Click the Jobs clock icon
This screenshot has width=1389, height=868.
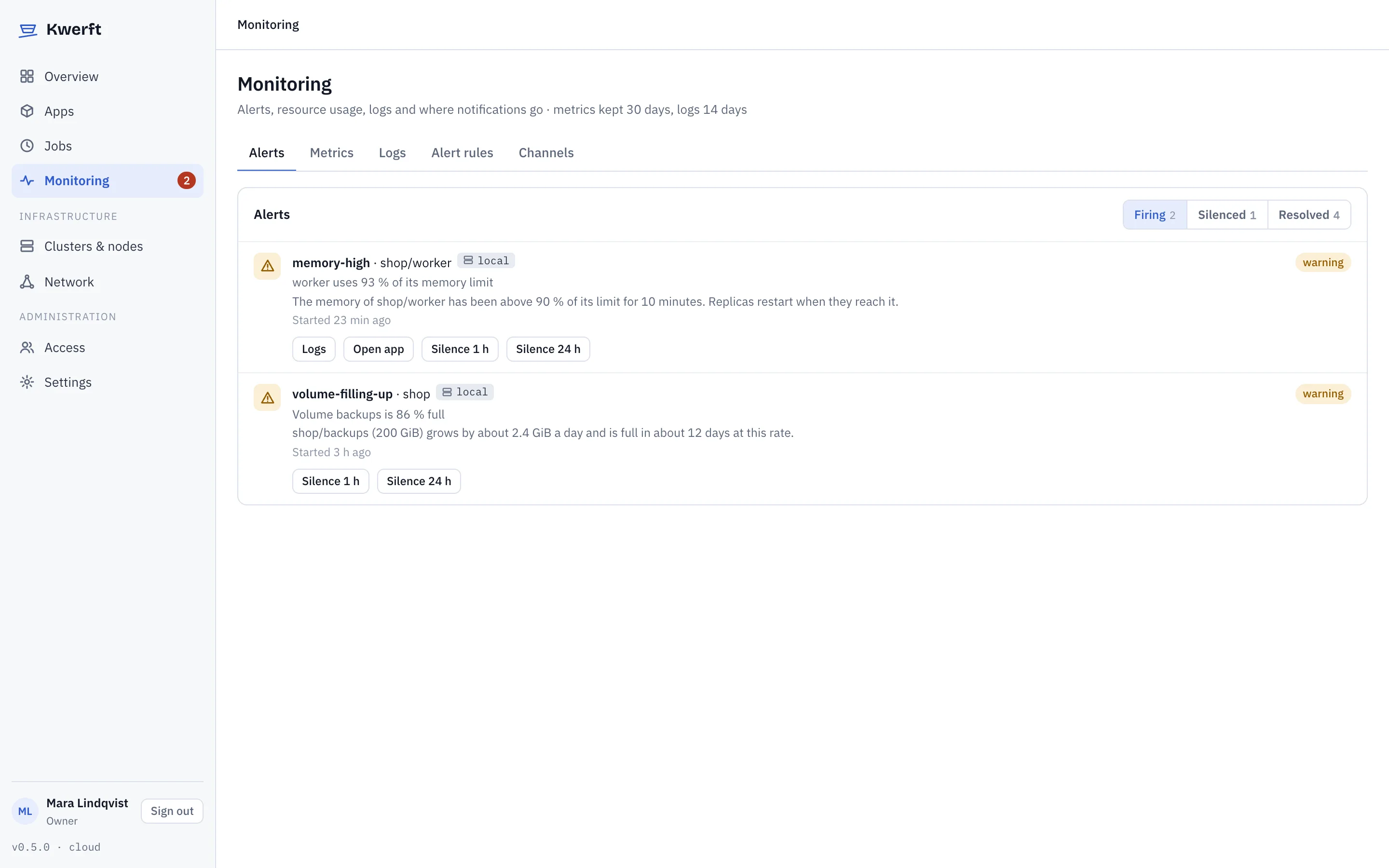pos(27,146)
